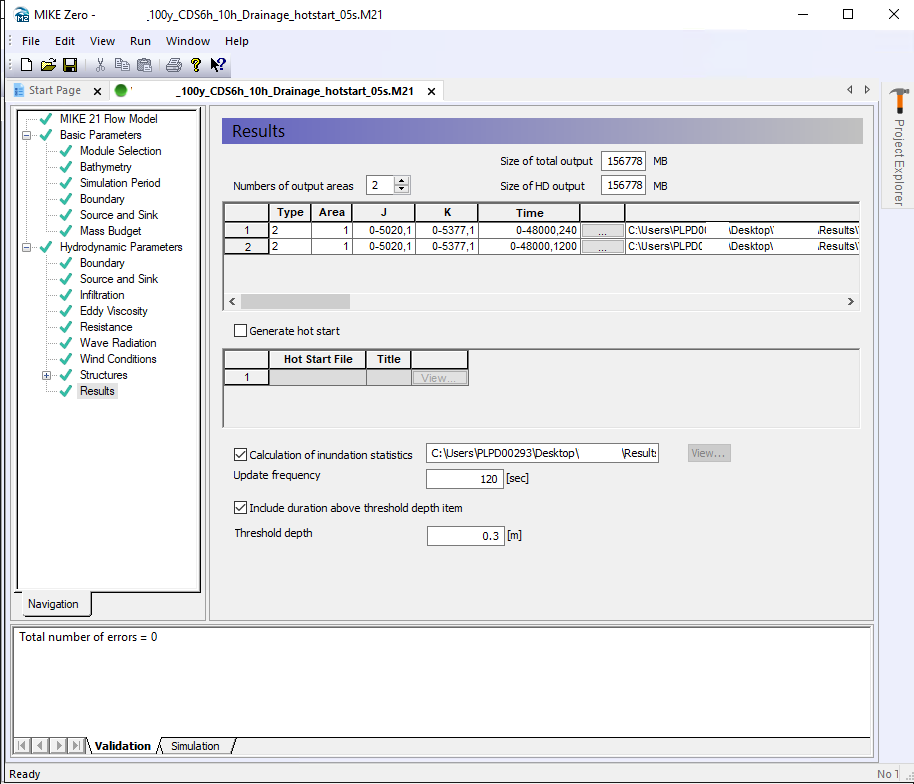Collapse the Basic Parameters tree node
The image size is (914, 784).
pyautogui.click(x=26, y=135)
